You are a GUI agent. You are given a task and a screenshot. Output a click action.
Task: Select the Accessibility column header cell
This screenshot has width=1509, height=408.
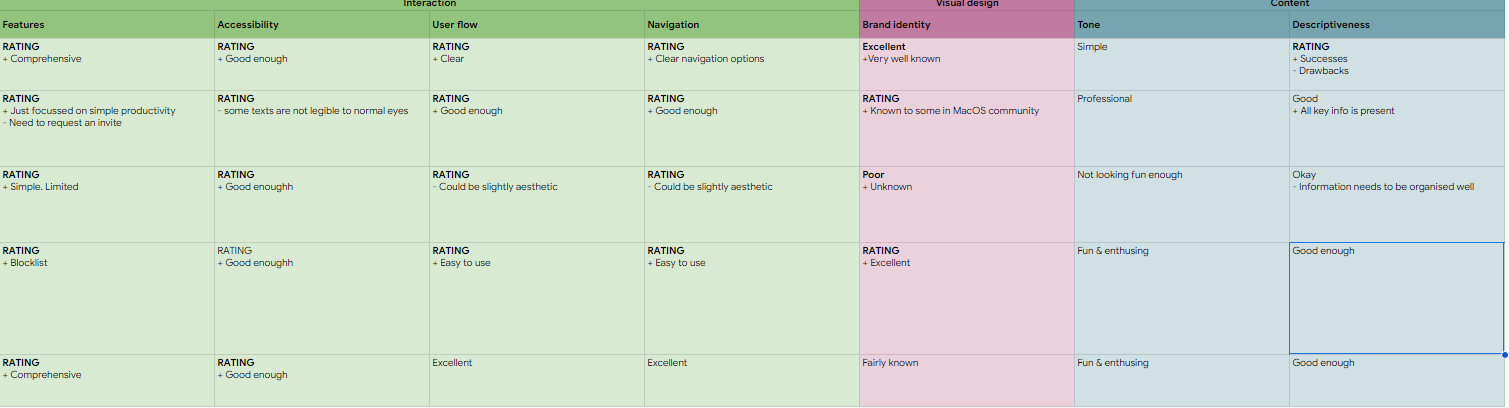tap(322, 24)
